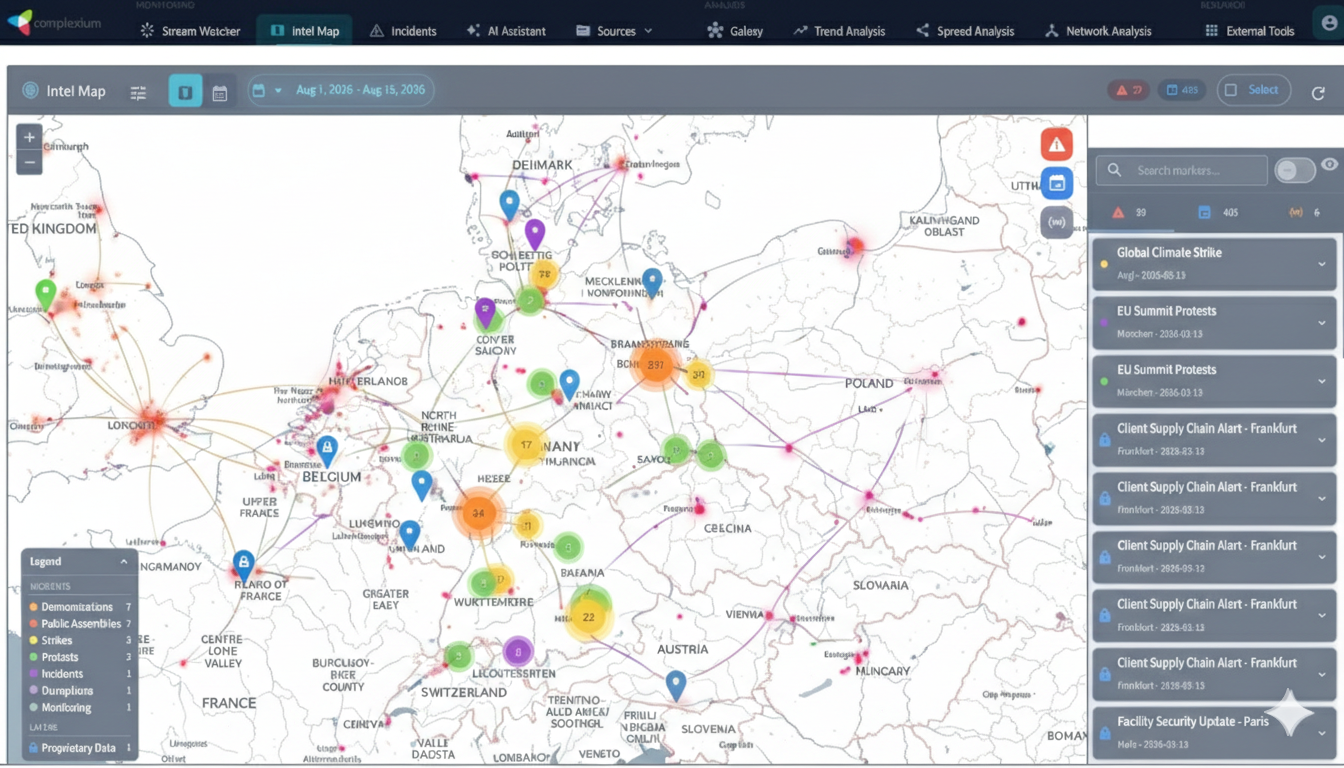Toggle the switch next to marker search
This screenshot has width=1344, height=768.
click(1294, 171)
